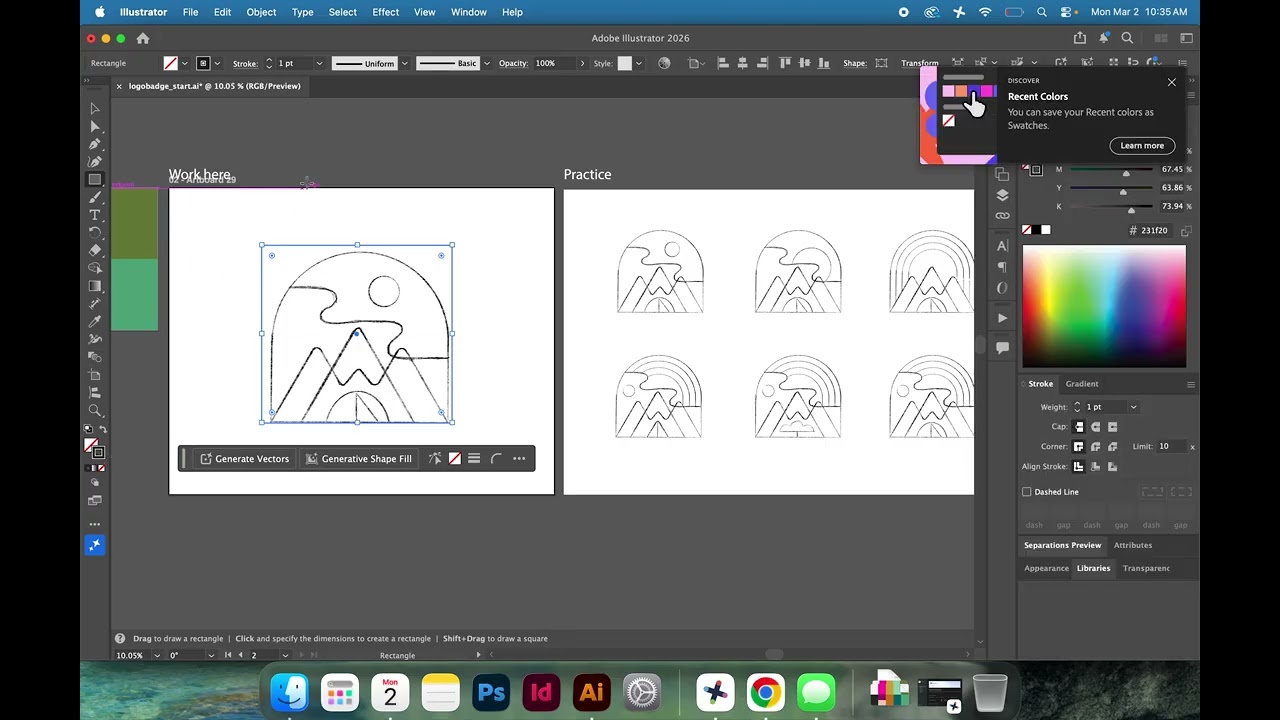Select Butt Cap in Stroke panel
1280x720 pixels.
click(1079, 427)
